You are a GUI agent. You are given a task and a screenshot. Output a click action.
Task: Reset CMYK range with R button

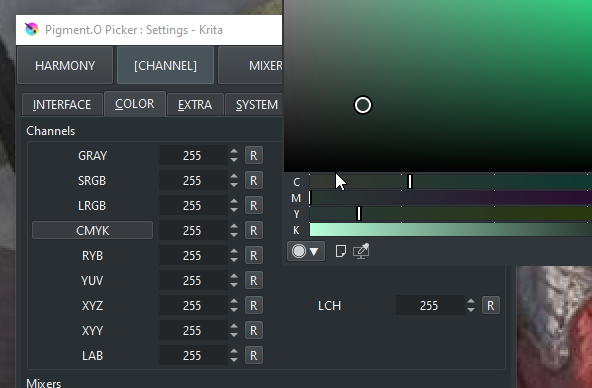254,230
